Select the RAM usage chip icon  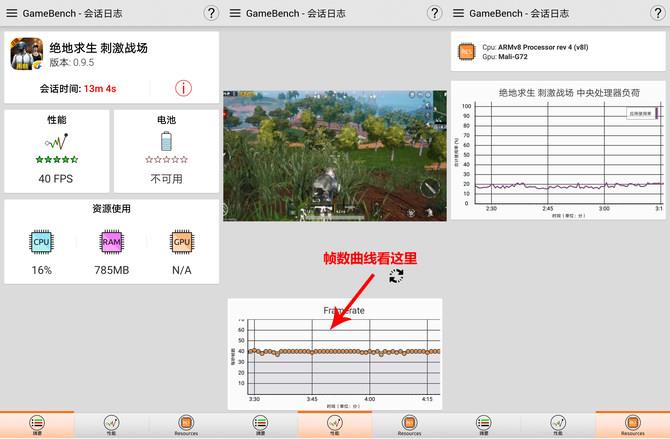coord(111,242)
